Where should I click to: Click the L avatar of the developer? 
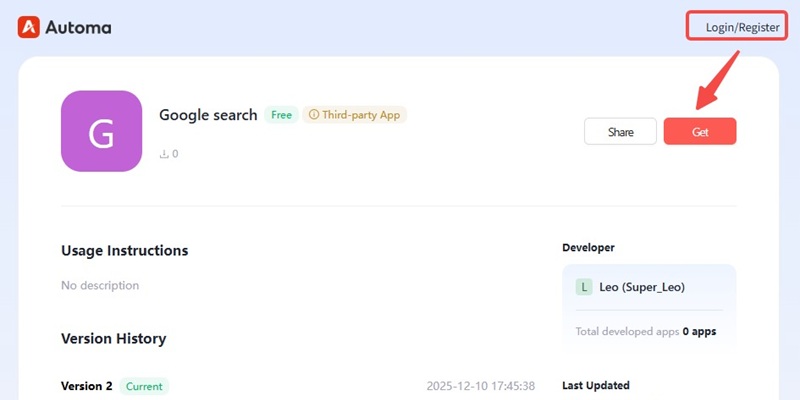[584, 287]
